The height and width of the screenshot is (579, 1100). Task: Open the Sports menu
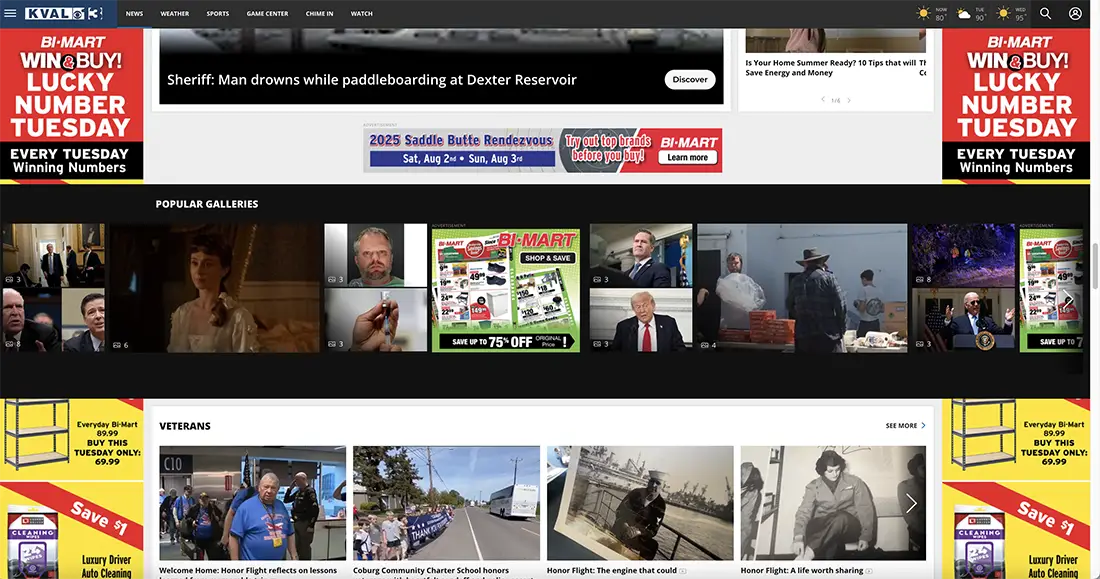[x=217, y=13]
